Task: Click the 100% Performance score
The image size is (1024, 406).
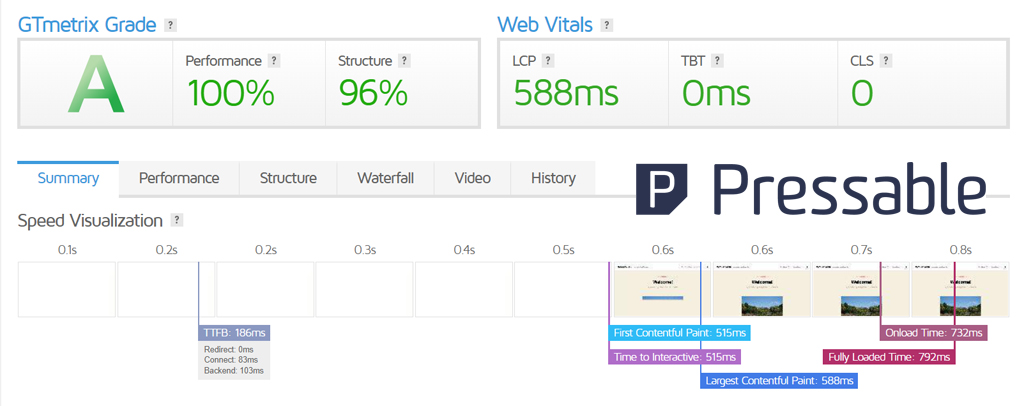Action: coord(231,93)
